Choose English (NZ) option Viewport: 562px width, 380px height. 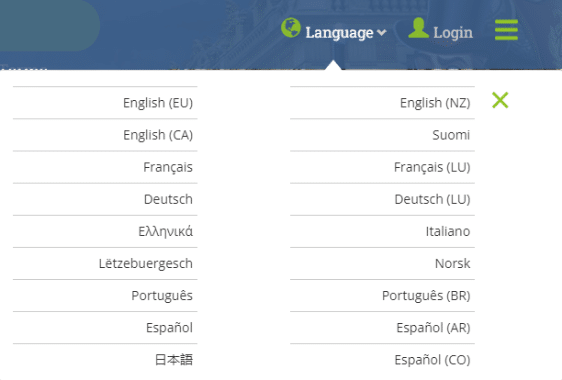(x=382, y=103)
